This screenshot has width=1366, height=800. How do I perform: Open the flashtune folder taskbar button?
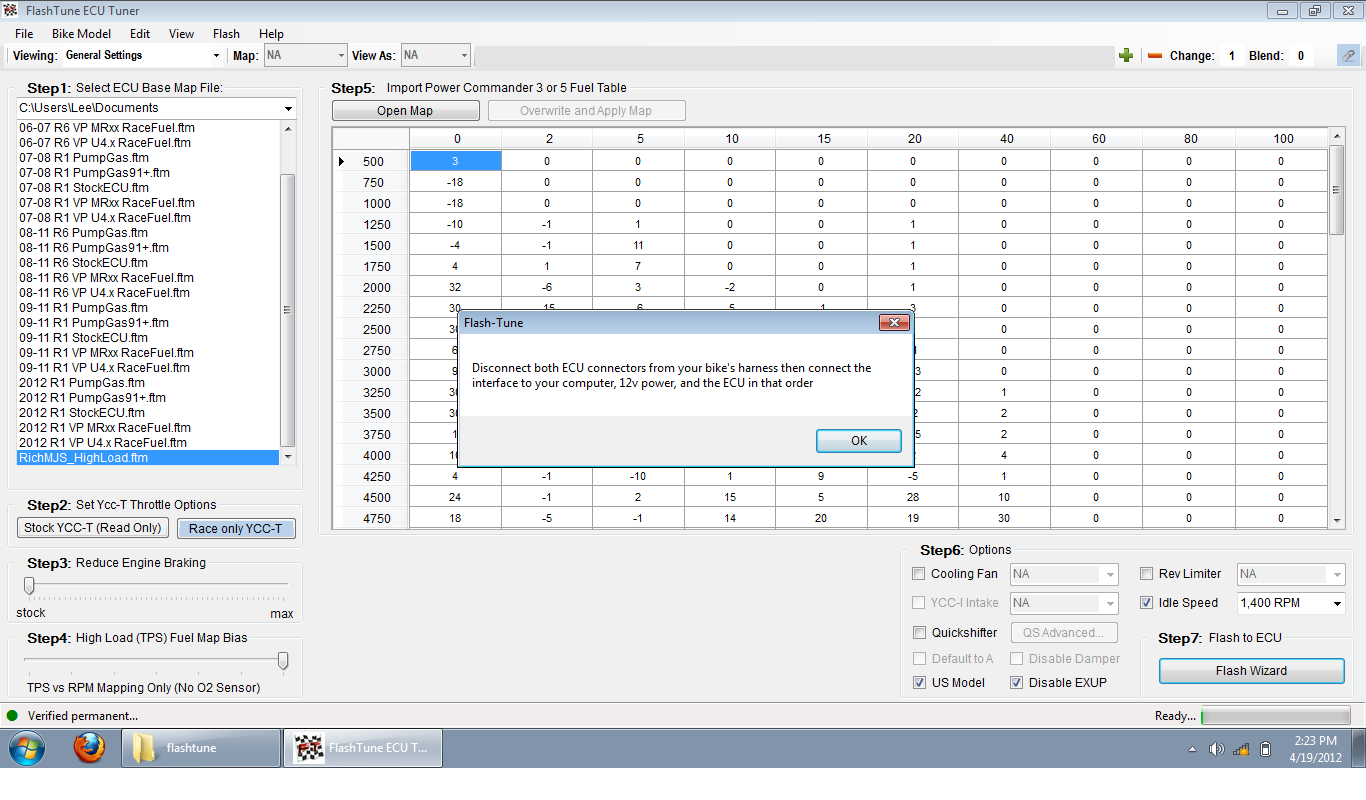(201, 747)
